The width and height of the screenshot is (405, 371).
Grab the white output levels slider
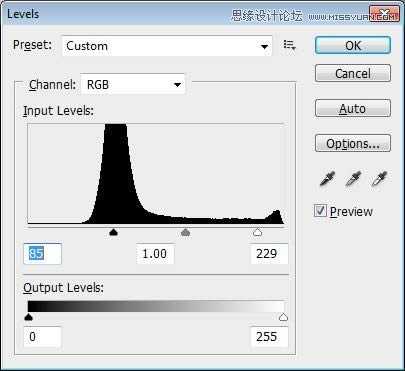click(283, 317)
